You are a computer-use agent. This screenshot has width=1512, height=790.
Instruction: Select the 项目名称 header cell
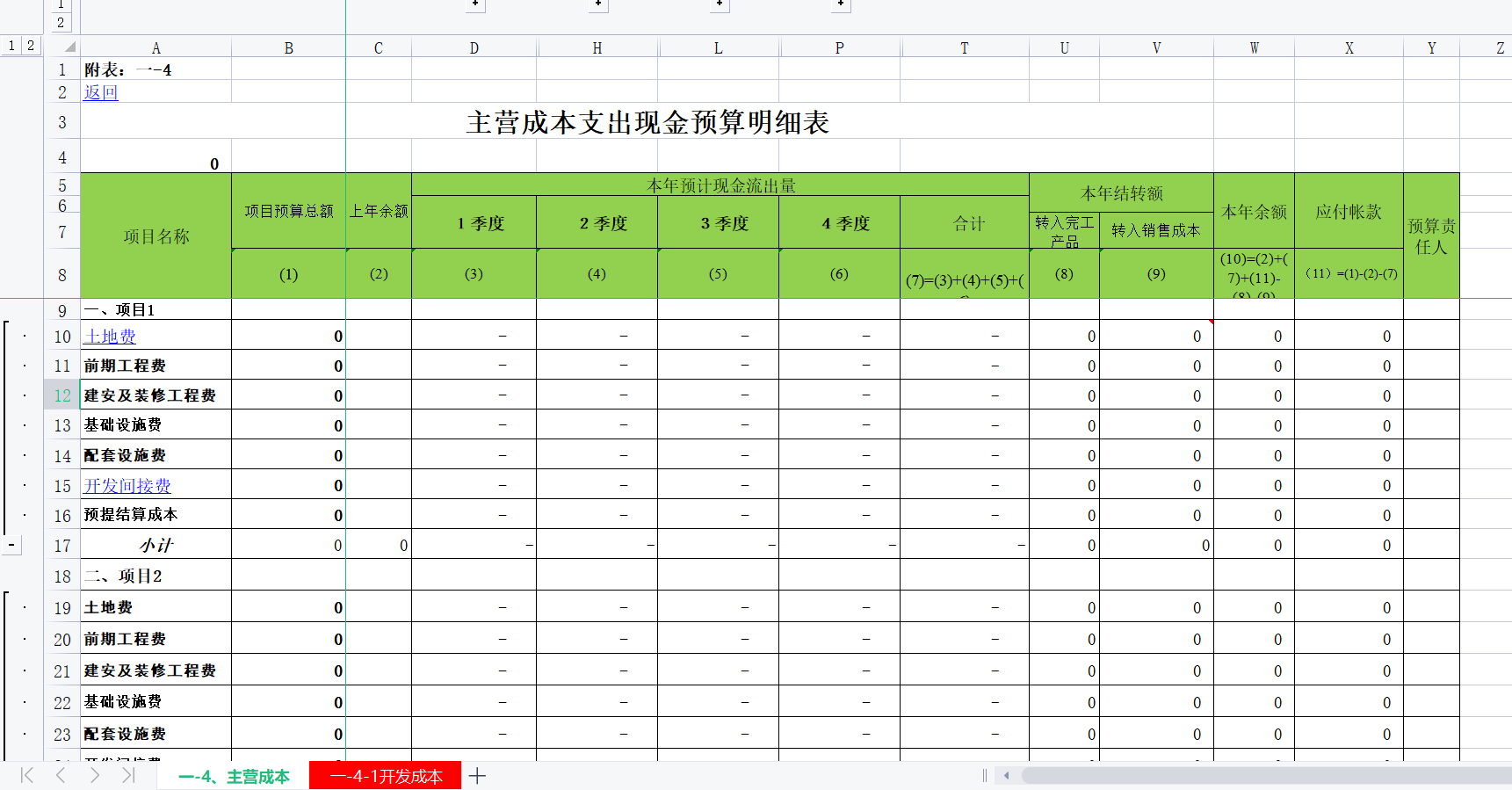[x=156, y=236]
